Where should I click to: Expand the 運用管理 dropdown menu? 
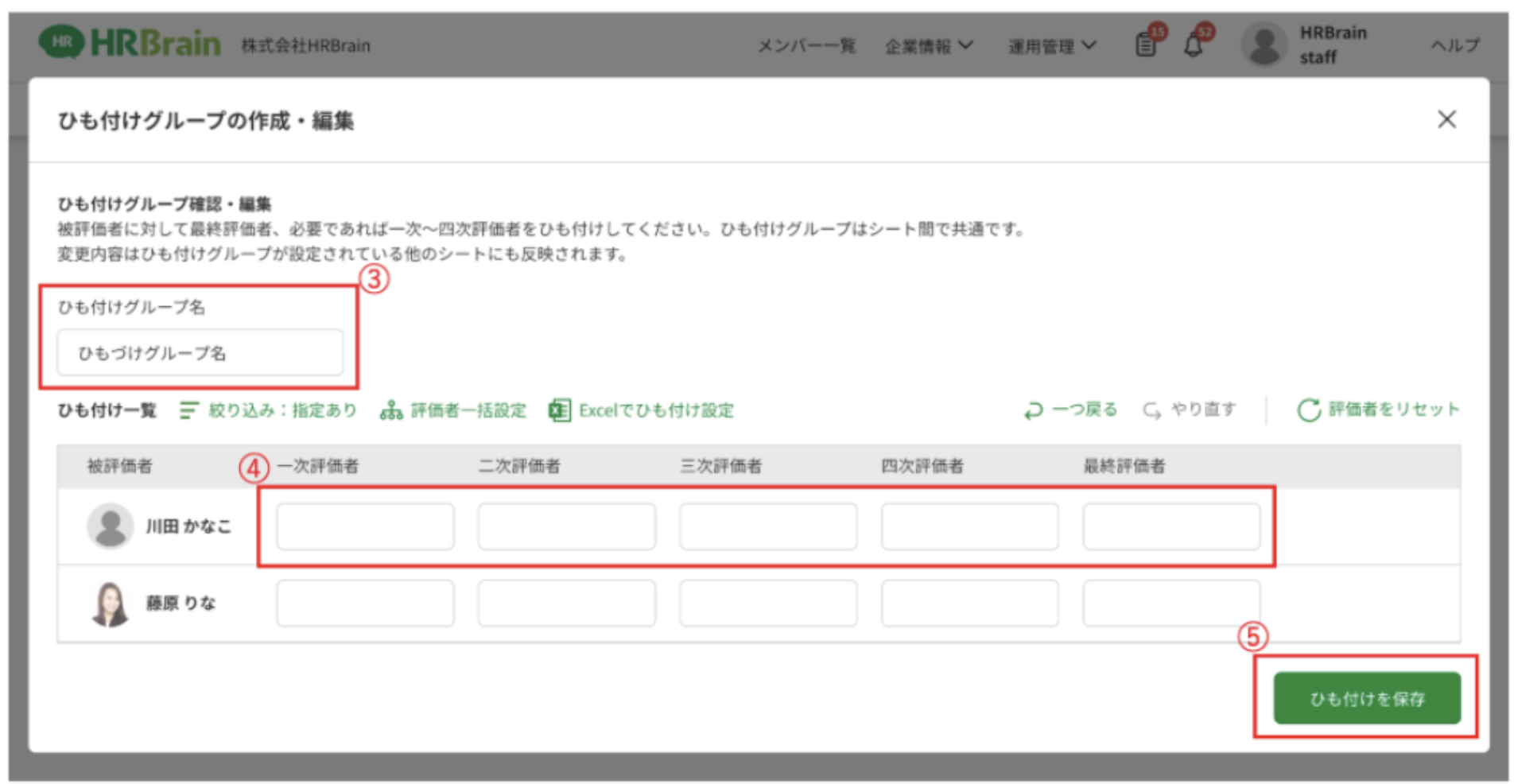[1052, 46]
